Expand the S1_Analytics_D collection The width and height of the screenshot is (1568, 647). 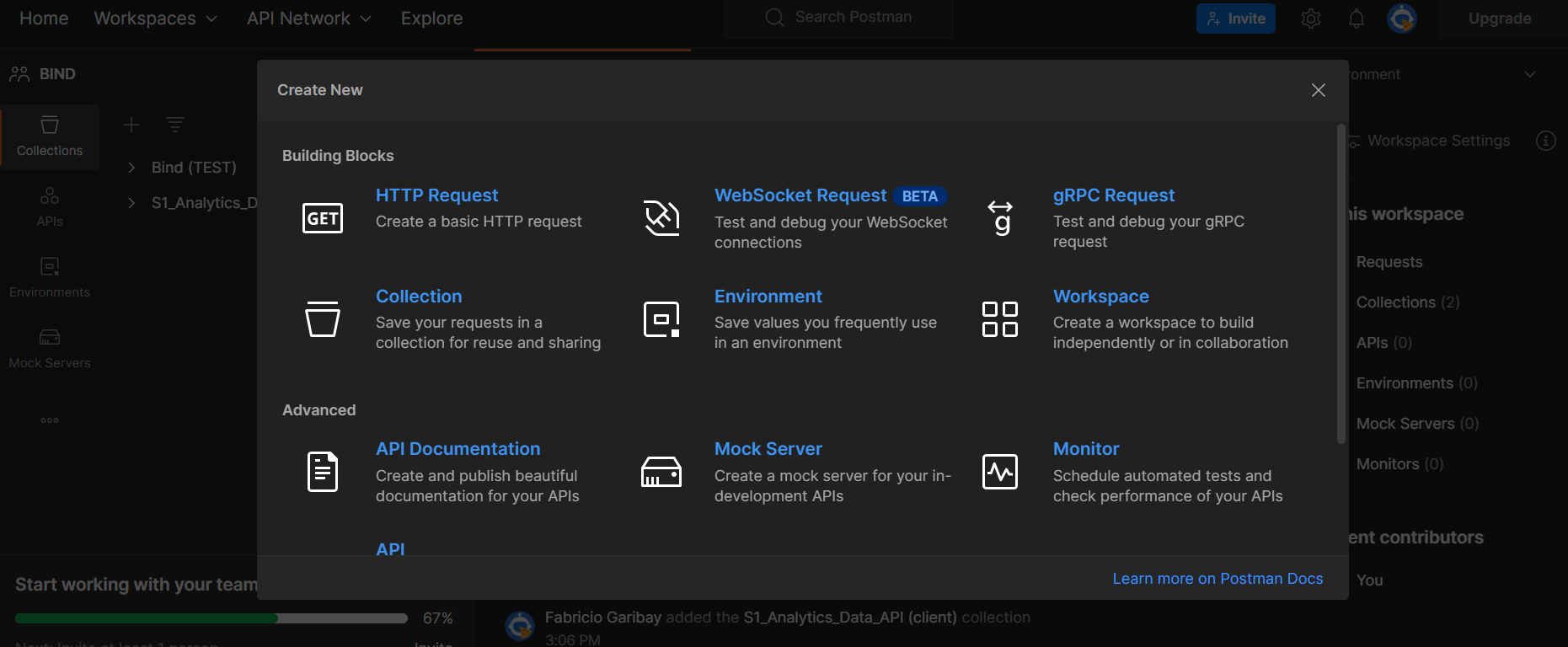click(x=131, y=203)
